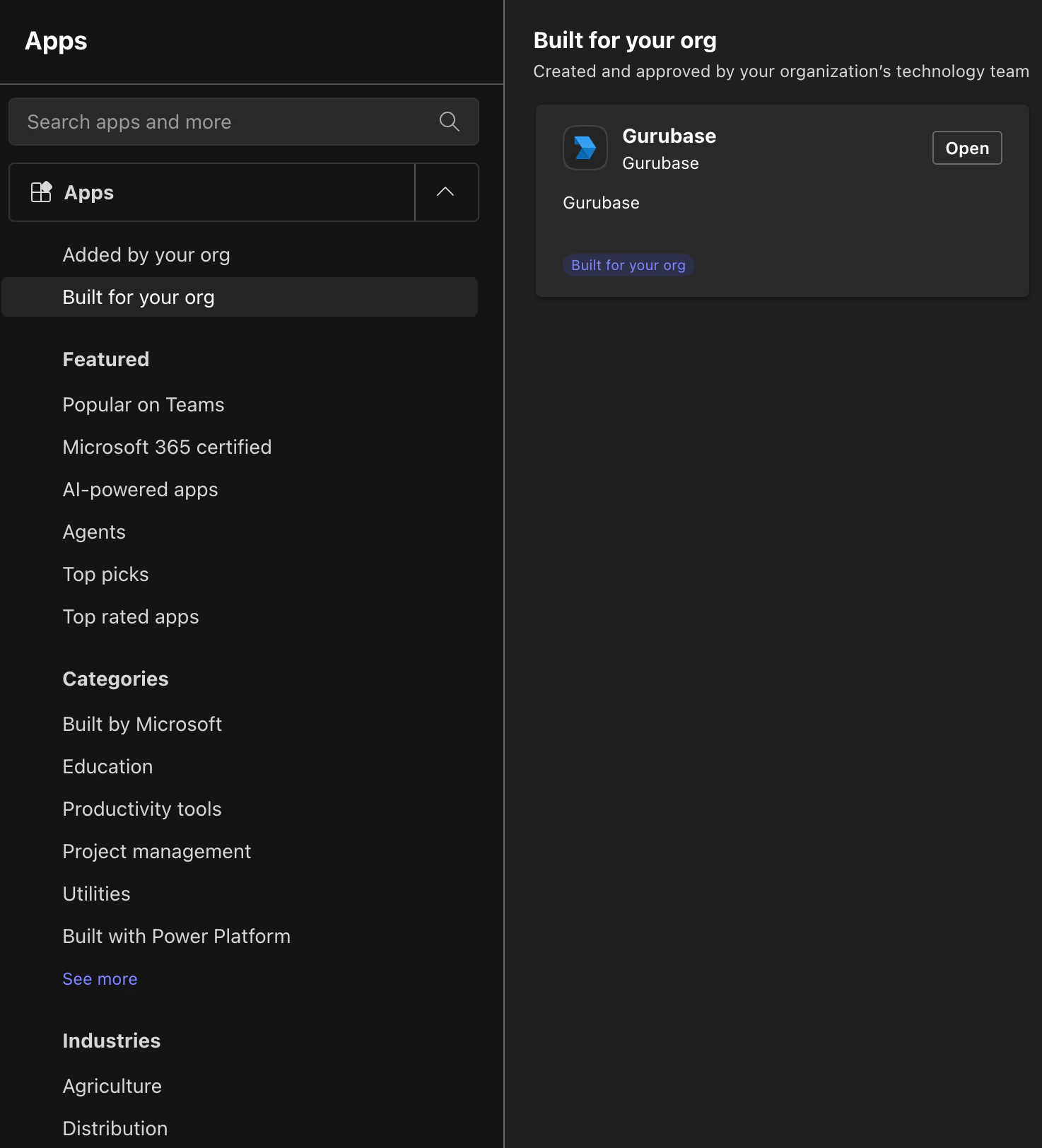The image size is (1042, 1148).
Task: Open Popular on Teams list
Action: point(144,404)
